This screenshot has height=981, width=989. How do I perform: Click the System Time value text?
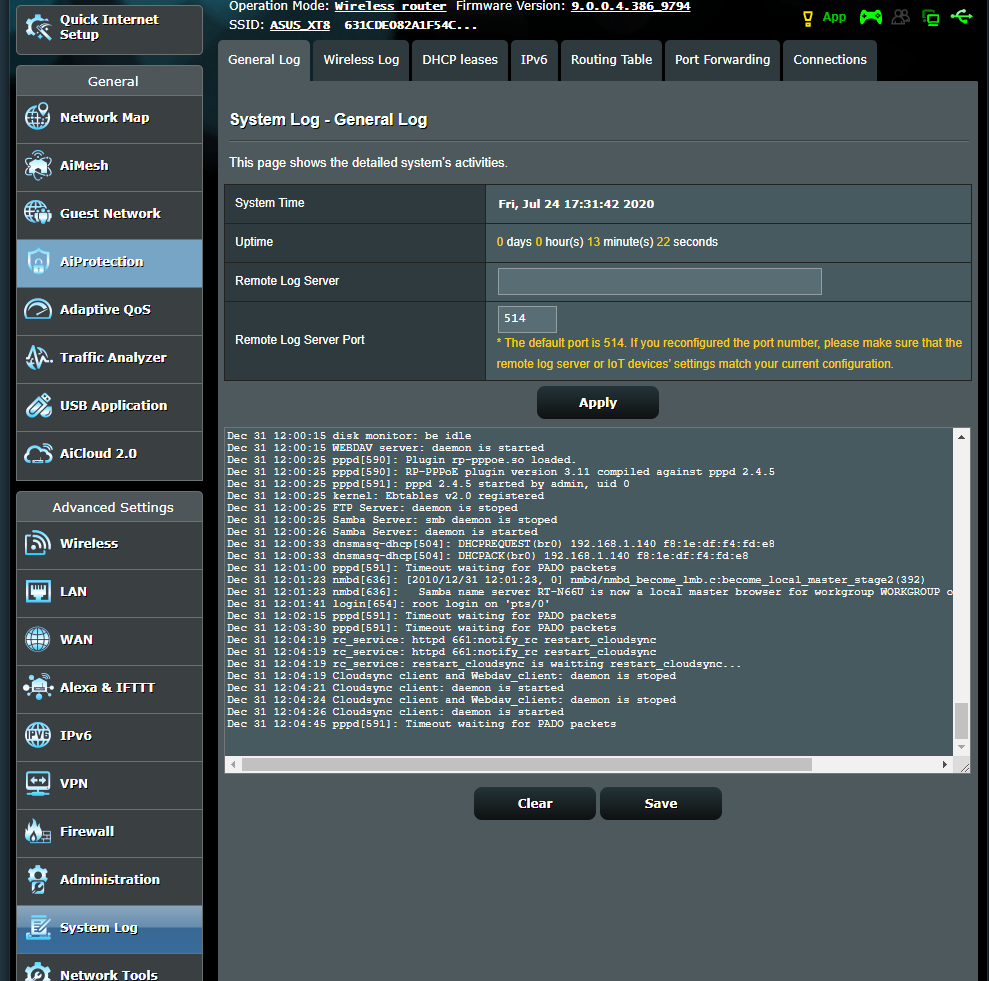576,204
